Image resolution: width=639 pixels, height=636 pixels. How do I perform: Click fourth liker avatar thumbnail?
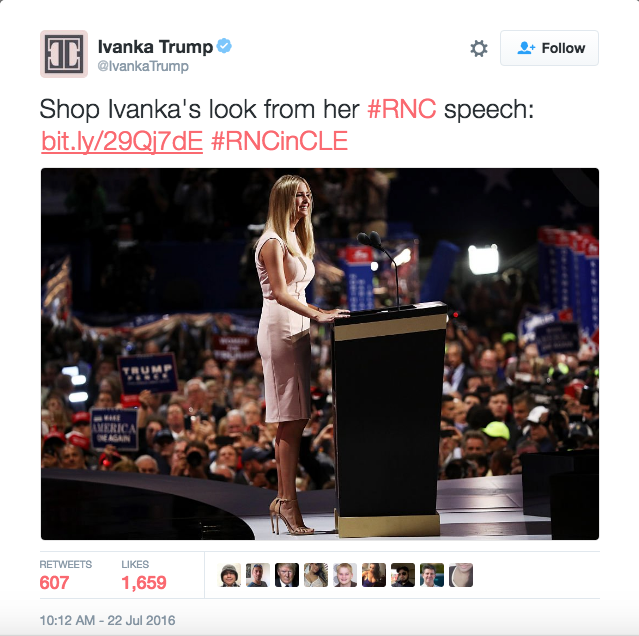tap(316, 575)
